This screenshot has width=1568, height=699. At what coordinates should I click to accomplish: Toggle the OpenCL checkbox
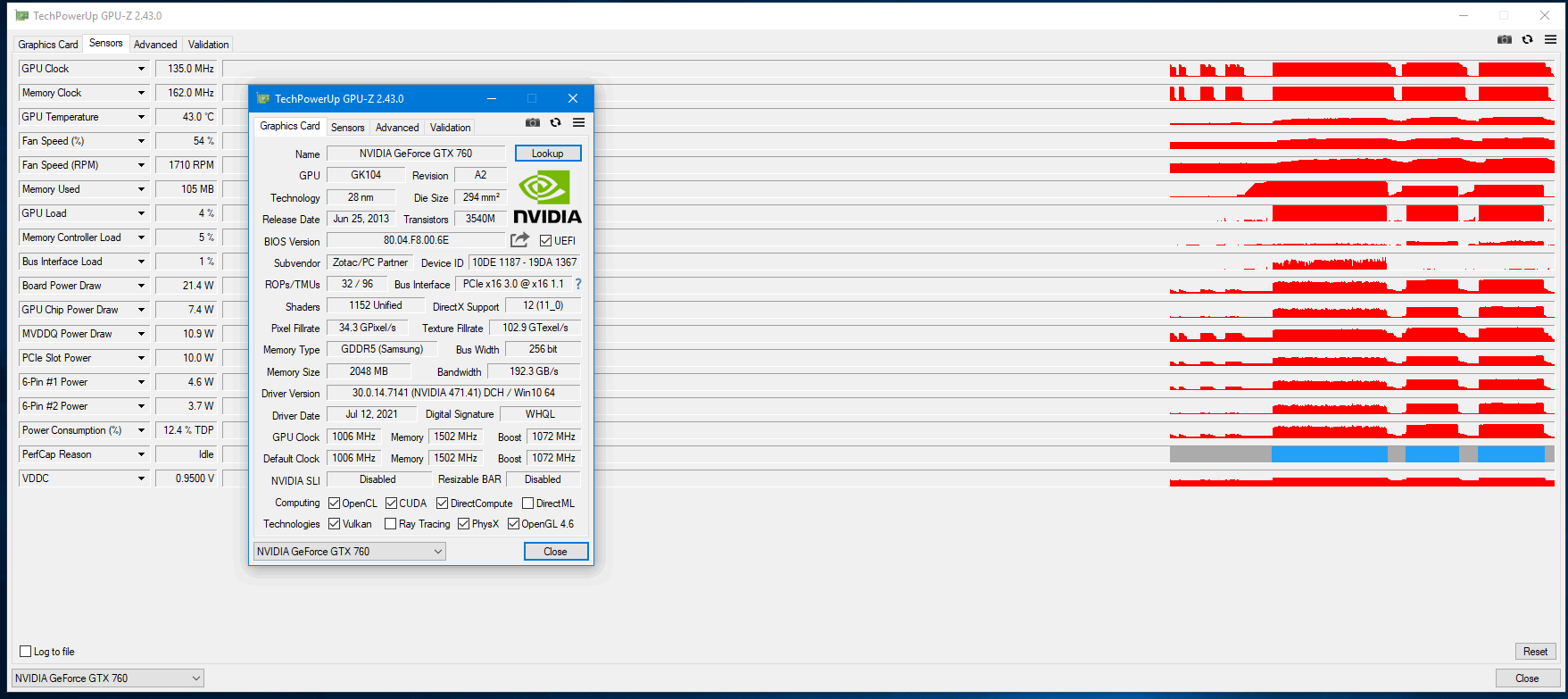click(335, 503)
